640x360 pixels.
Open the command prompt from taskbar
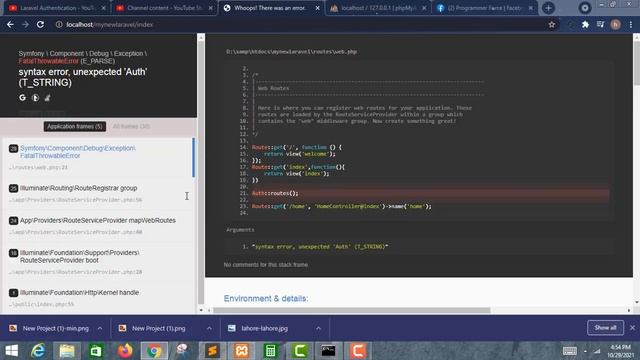click(x=328, y=351)
